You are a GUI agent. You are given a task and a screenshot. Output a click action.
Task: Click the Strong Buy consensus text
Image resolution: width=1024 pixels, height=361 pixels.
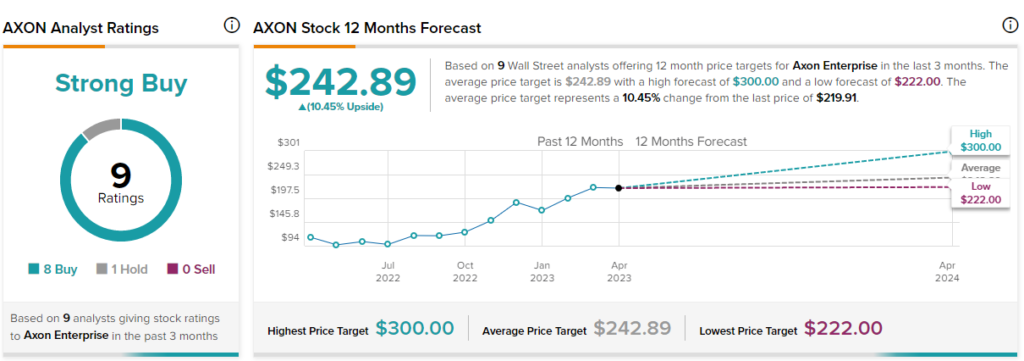click(121, 84)
